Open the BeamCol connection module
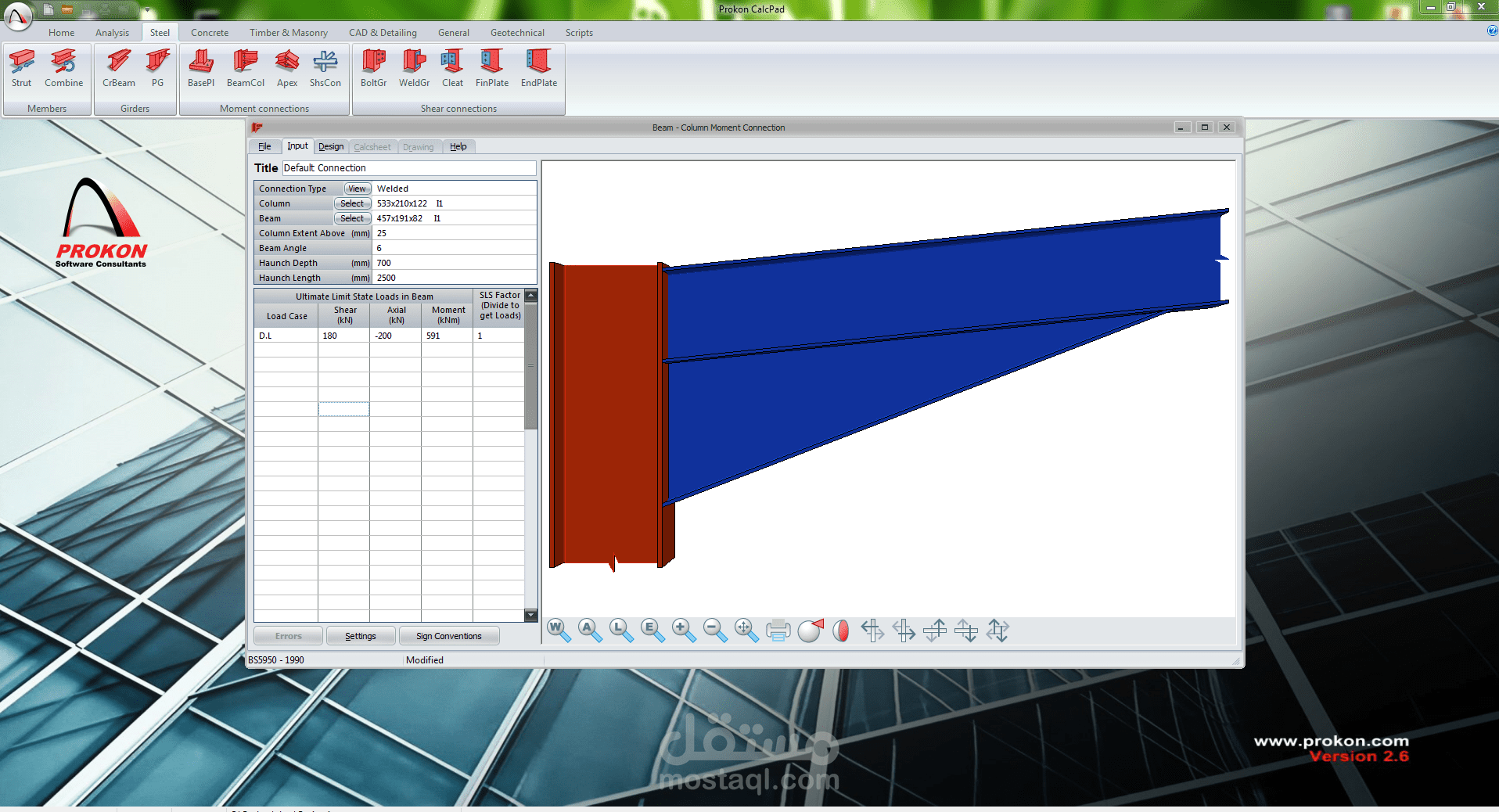 [x=245, y=69]
